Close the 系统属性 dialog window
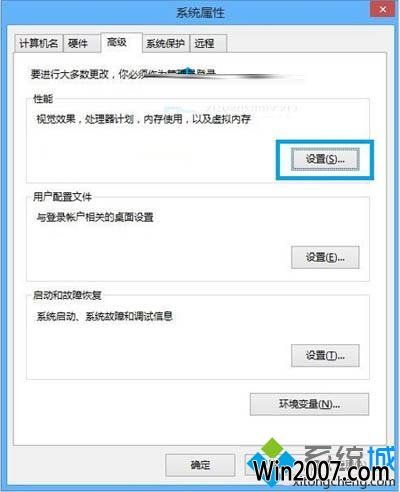Image resolution: width=400 pixels, height=492 pixels. (x=383, y=10)
